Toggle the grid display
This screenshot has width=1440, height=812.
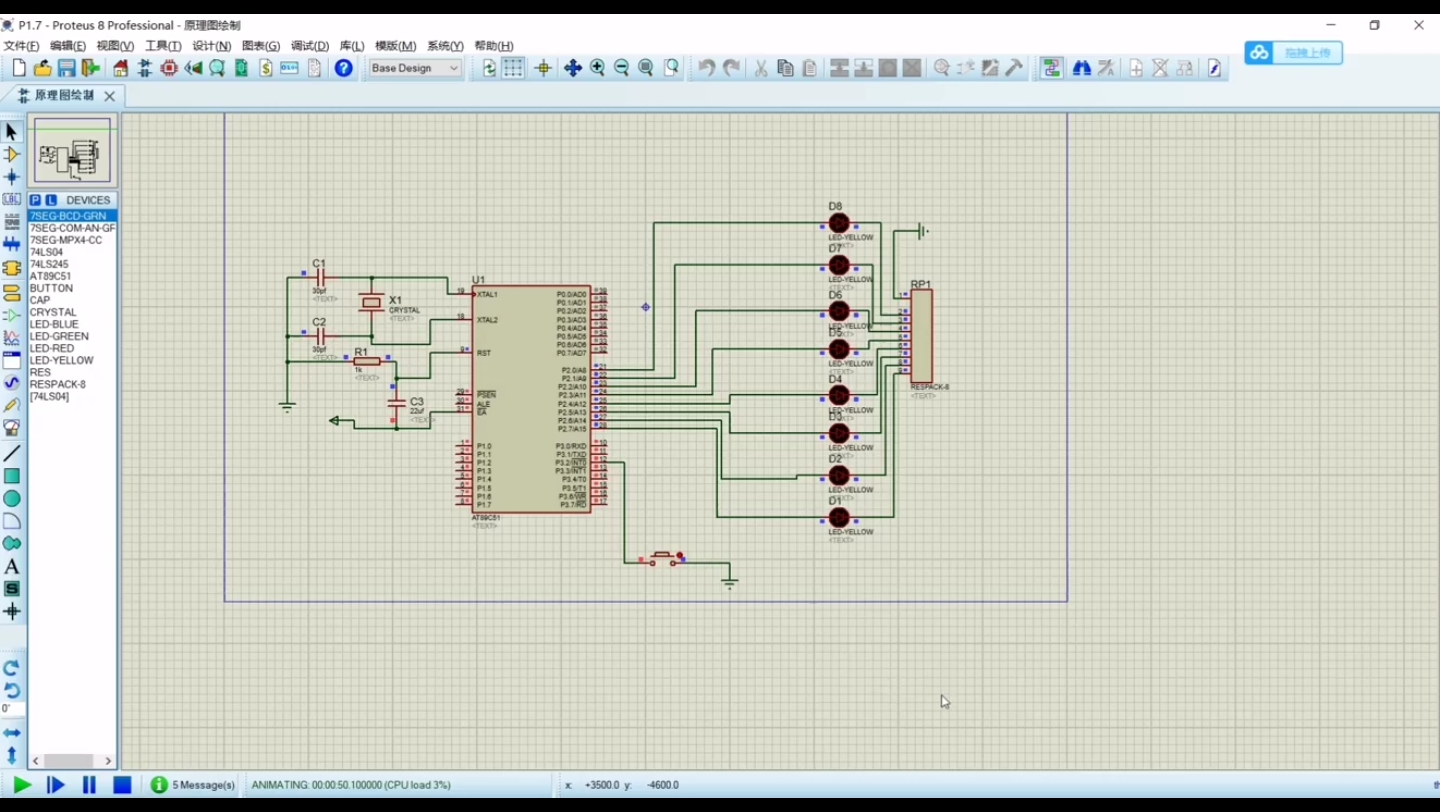pyautogui.click(x=513, y=68)
